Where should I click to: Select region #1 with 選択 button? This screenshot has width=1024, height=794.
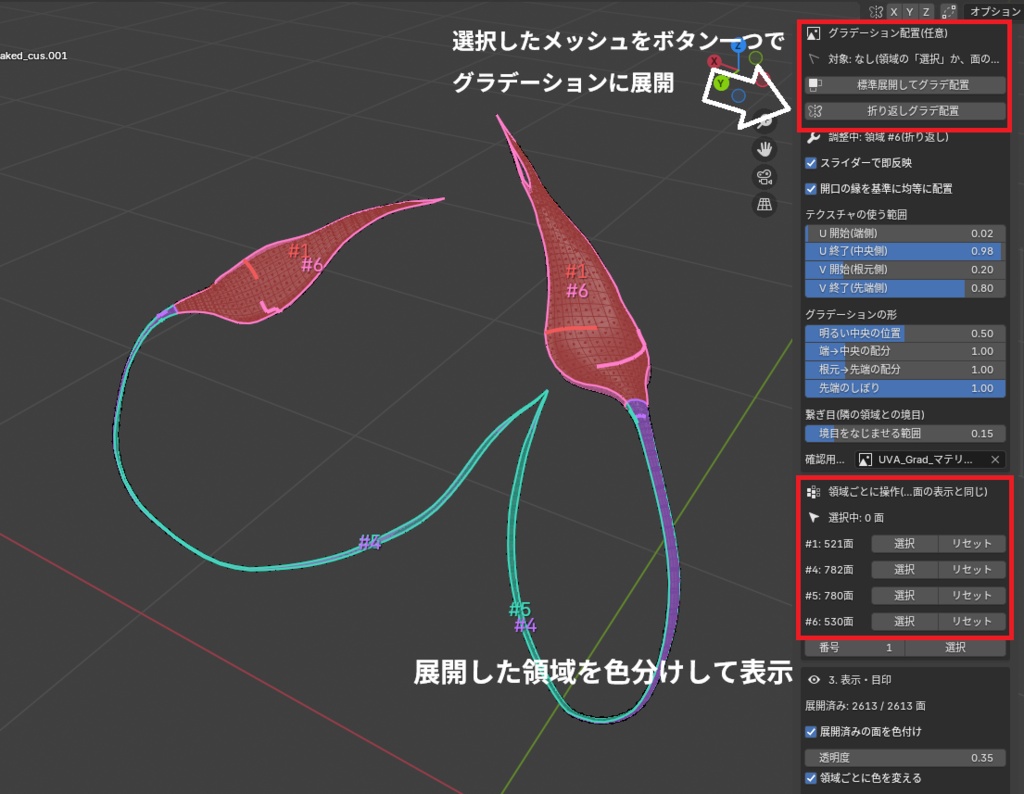pyautogui.click(x=904, y=544)
